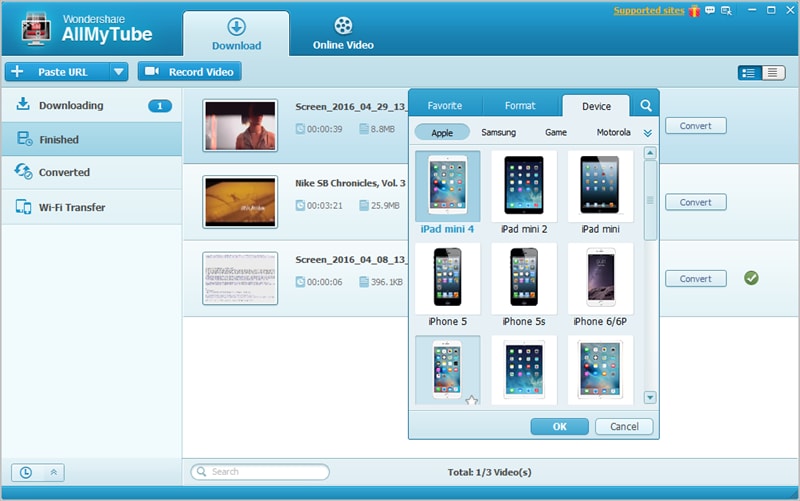Viewport: 800px width, 501px height.
Task: Open the Download tab
Action: [x=236, y=34]
